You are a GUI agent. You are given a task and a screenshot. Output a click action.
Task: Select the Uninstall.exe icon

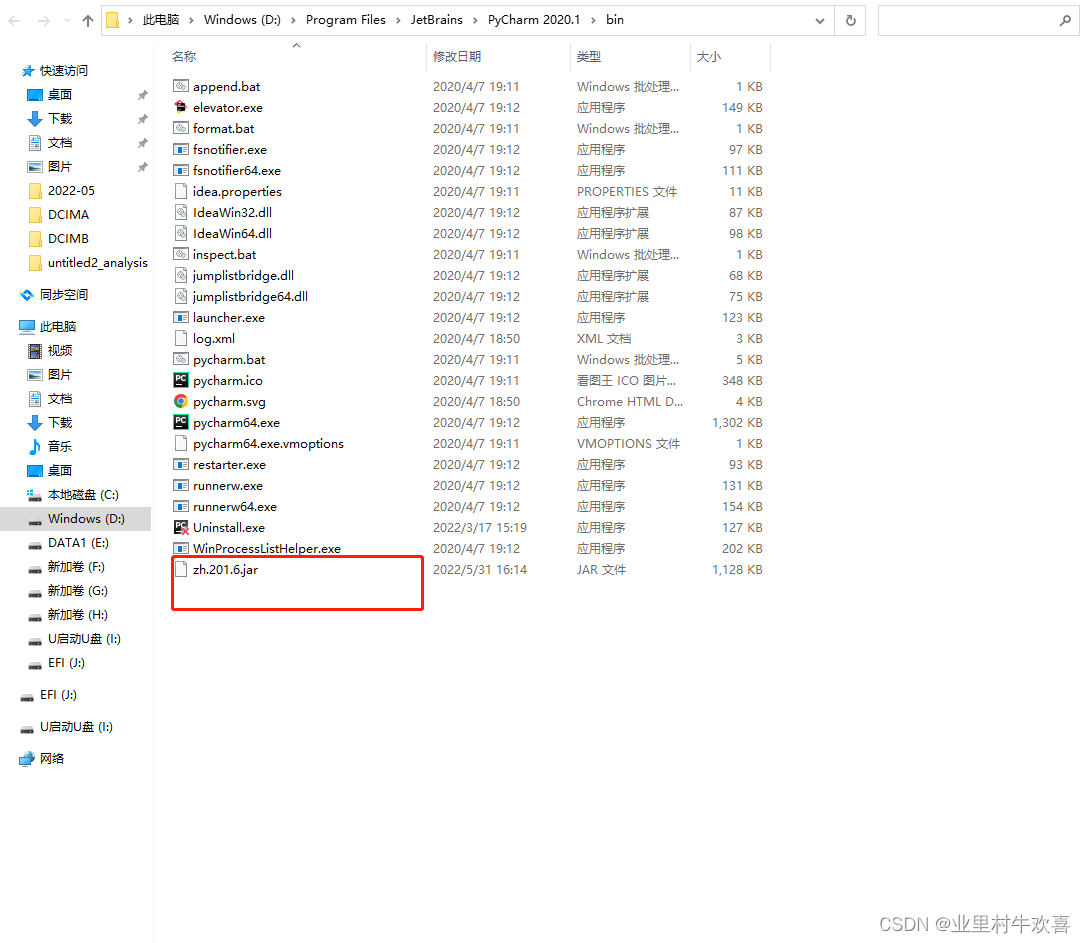(181, 528)
